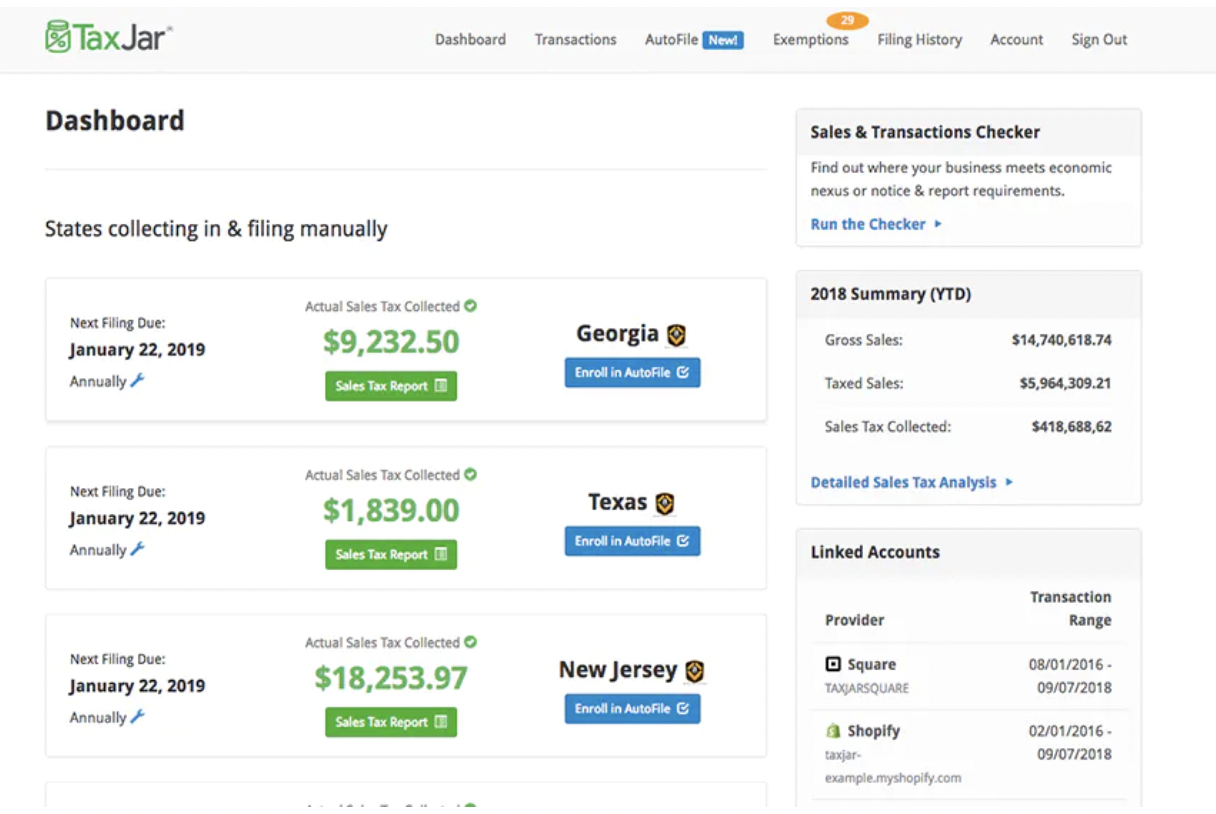Click the Shopify provider icon

pyautogui.click(x=833, y=731)
